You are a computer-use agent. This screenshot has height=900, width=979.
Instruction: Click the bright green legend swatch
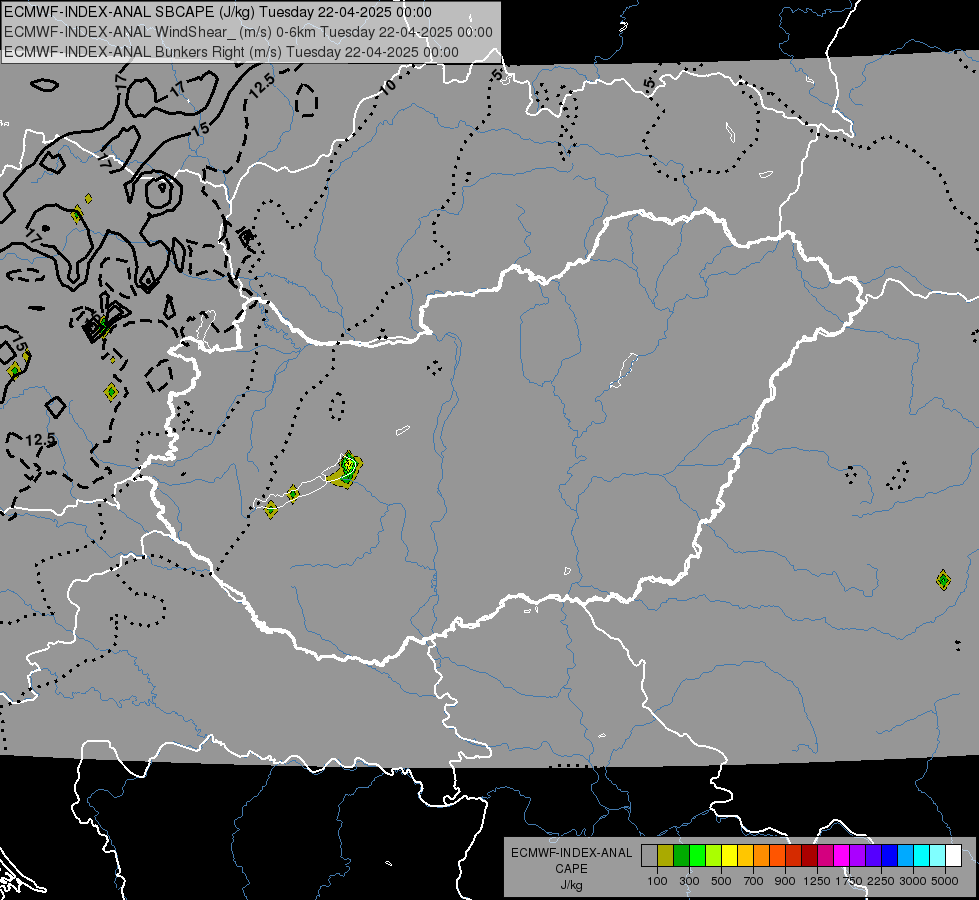click(698, 855)
